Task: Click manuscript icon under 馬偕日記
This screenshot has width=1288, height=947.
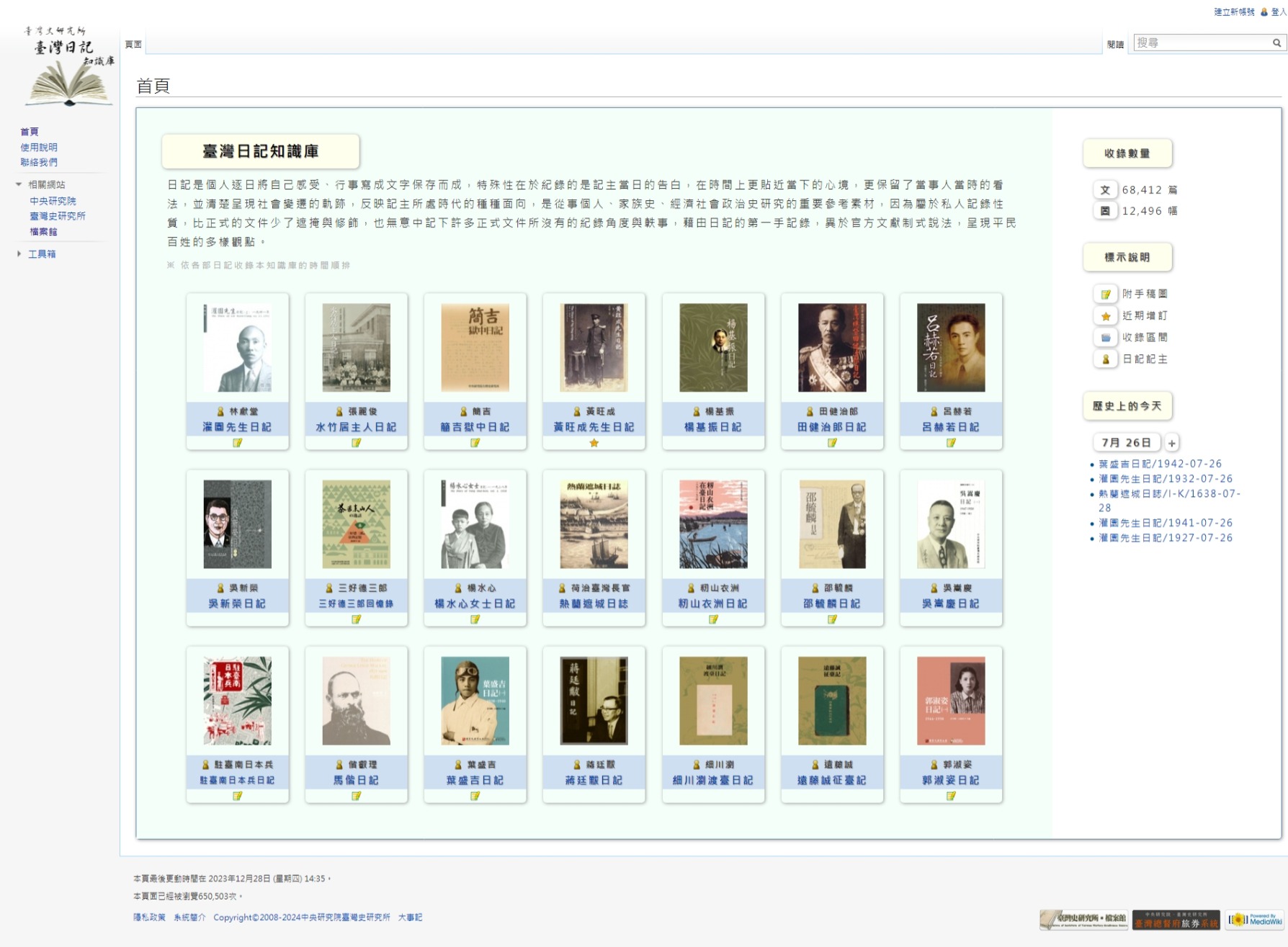Action: point(356,796)
